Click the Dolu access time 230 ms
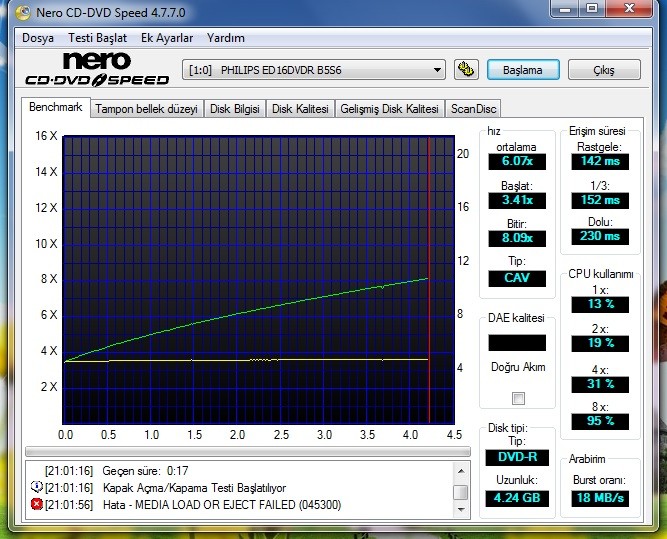Viewport: 667px width, 539px height. pos(600,236)
